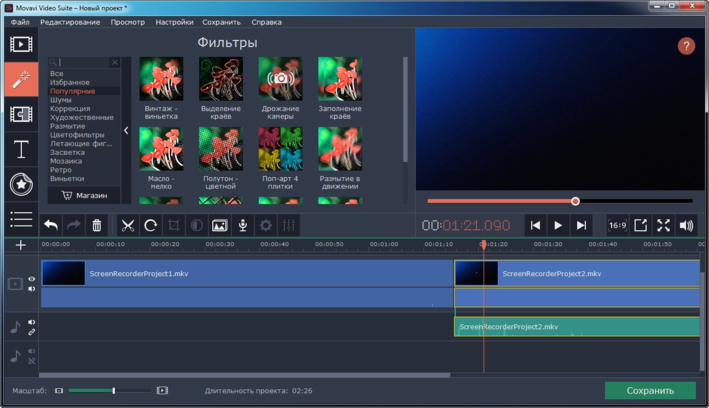Open the More tools list icon
Viewport: 709px width, 408px height.
[x=21, y=220]
